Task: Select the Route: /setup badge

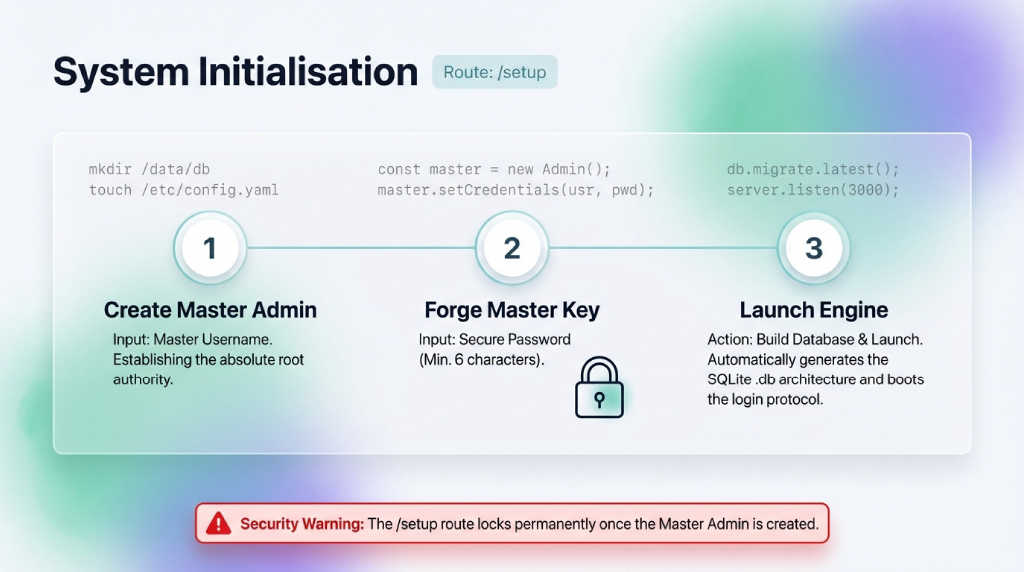Action: pyautogui.click(x=494, y=73)
